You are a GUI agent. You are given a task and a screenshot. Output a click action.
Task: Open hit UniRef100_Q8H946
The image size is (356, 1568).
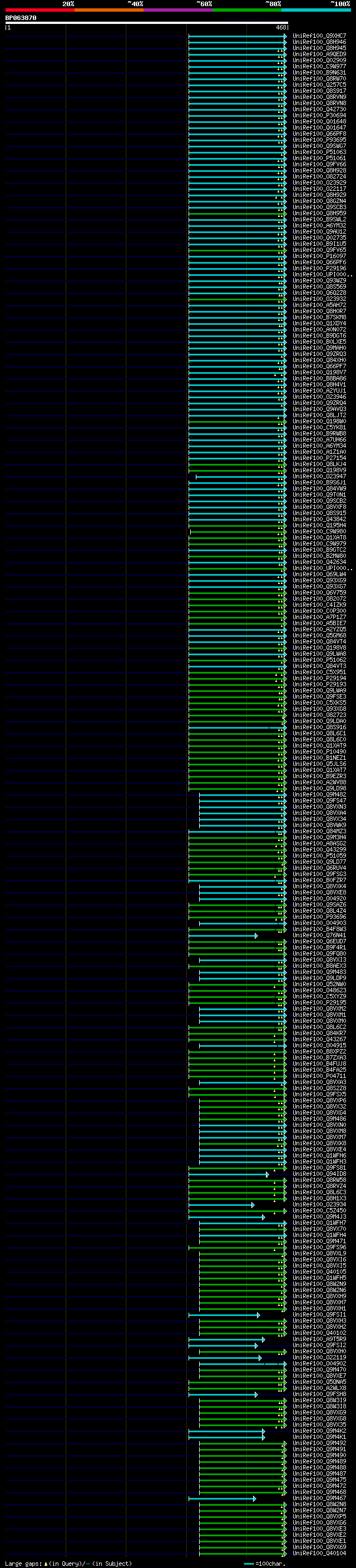(x=319, y=42)
